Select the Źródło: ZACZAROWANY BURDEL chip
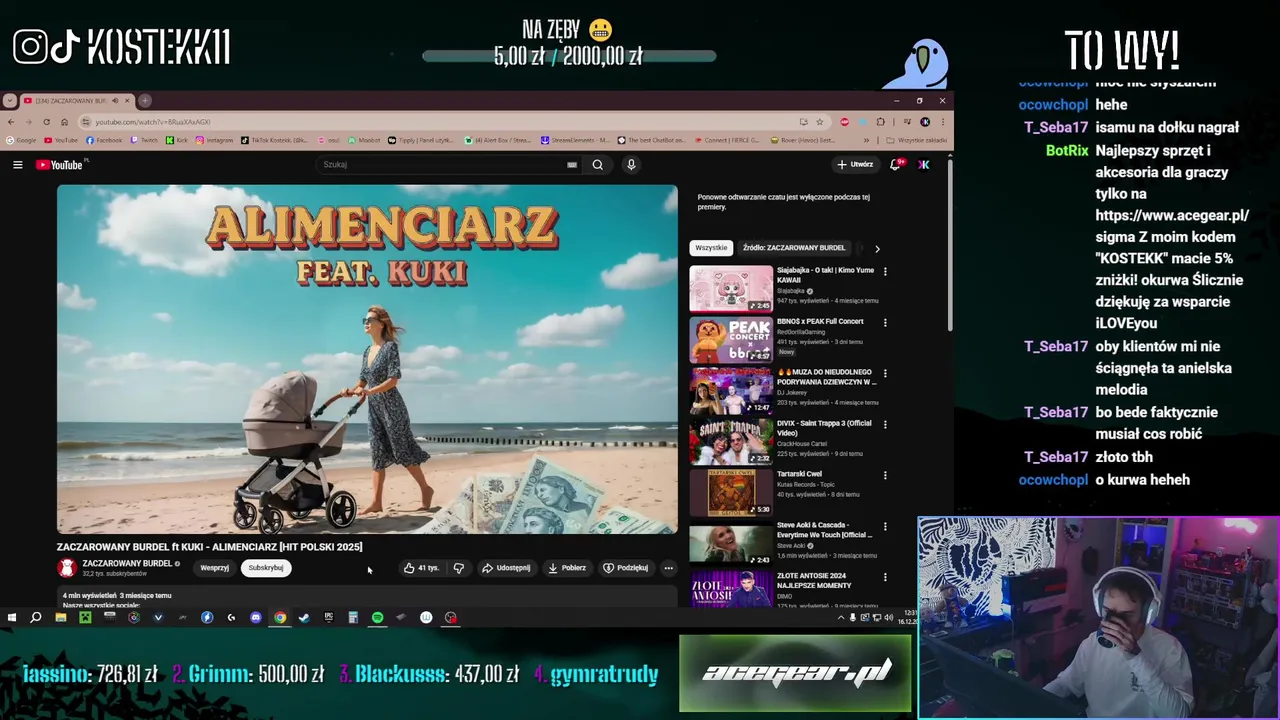1280x720 pixels. [794, 248]
